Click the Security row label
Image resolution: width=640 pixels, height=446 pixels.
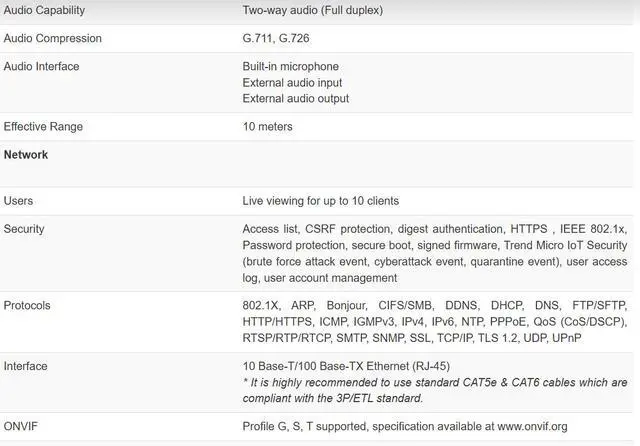coord(24,229)
